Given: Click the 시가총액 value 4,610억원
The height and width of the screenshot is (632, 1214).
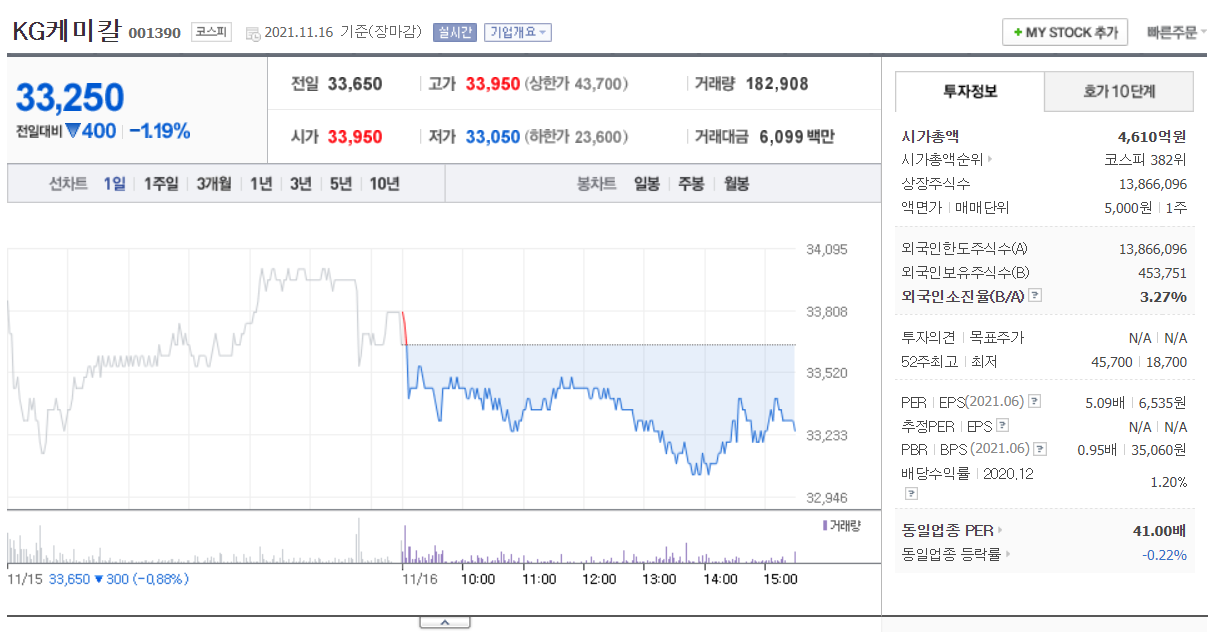Looking at the screenshot, I should click(x=1152, y=137).
